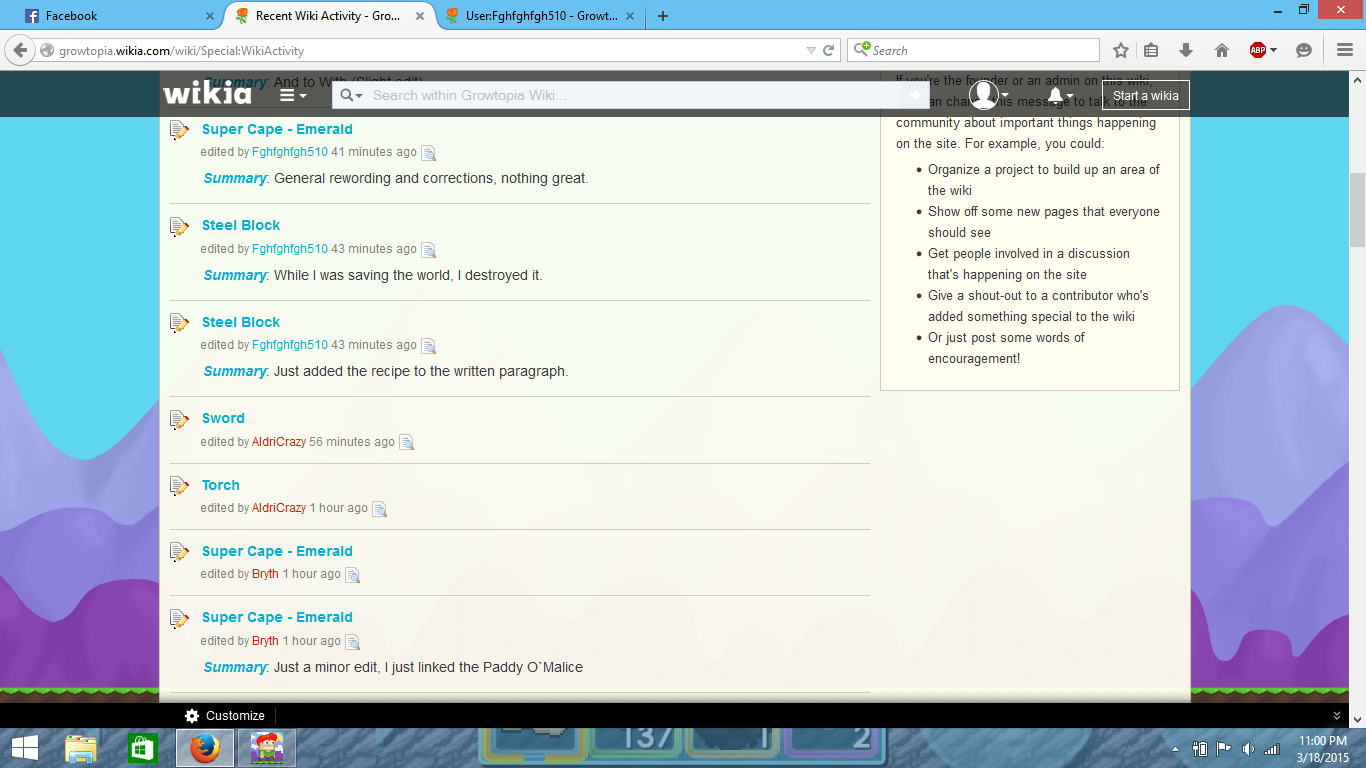1366x768 pixels.
Task: Click the Adblock Plus icon
Action: (x=1258, y=50)
